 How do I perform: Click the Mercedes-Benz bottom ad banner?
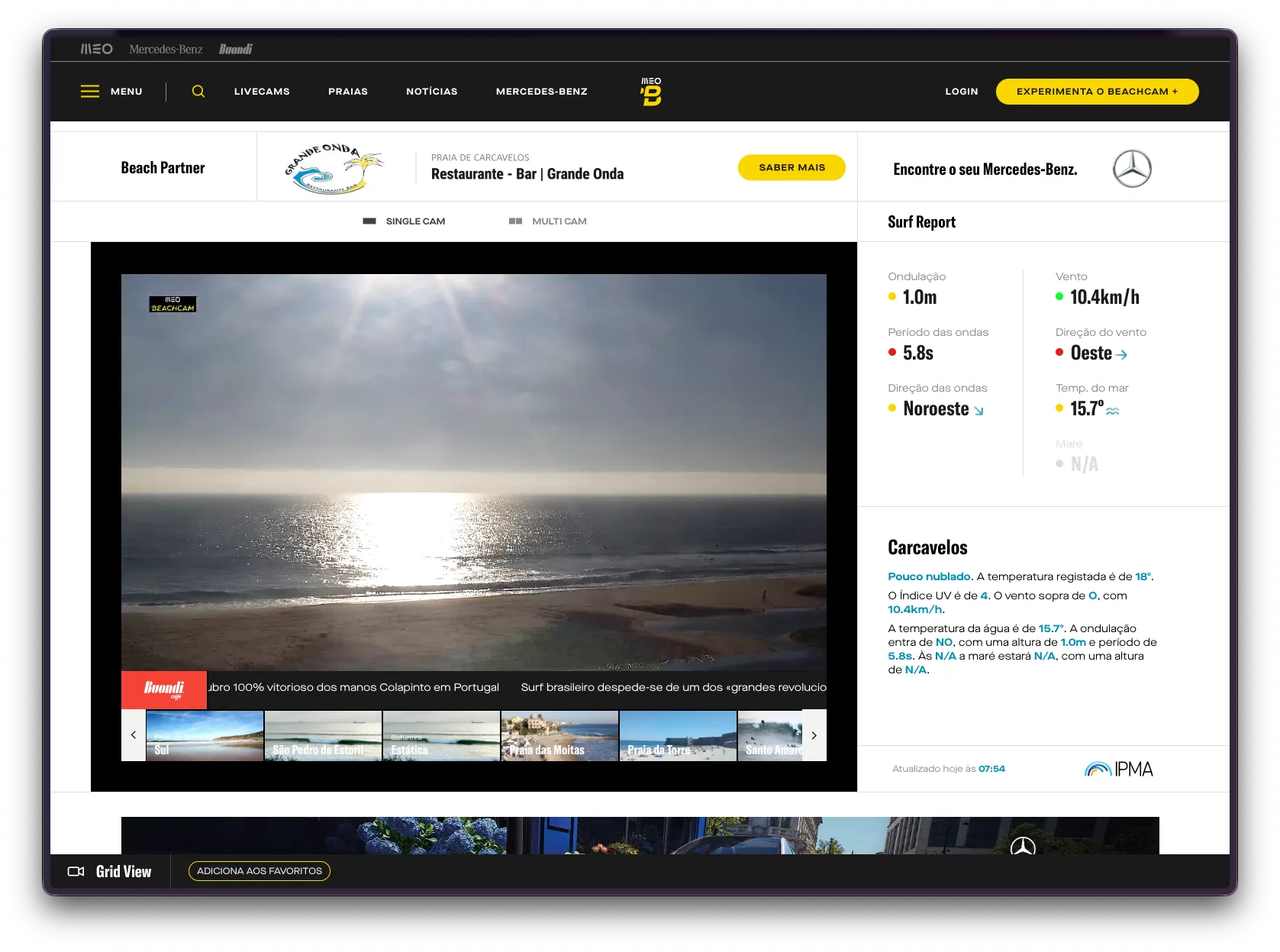pos(640,835)
